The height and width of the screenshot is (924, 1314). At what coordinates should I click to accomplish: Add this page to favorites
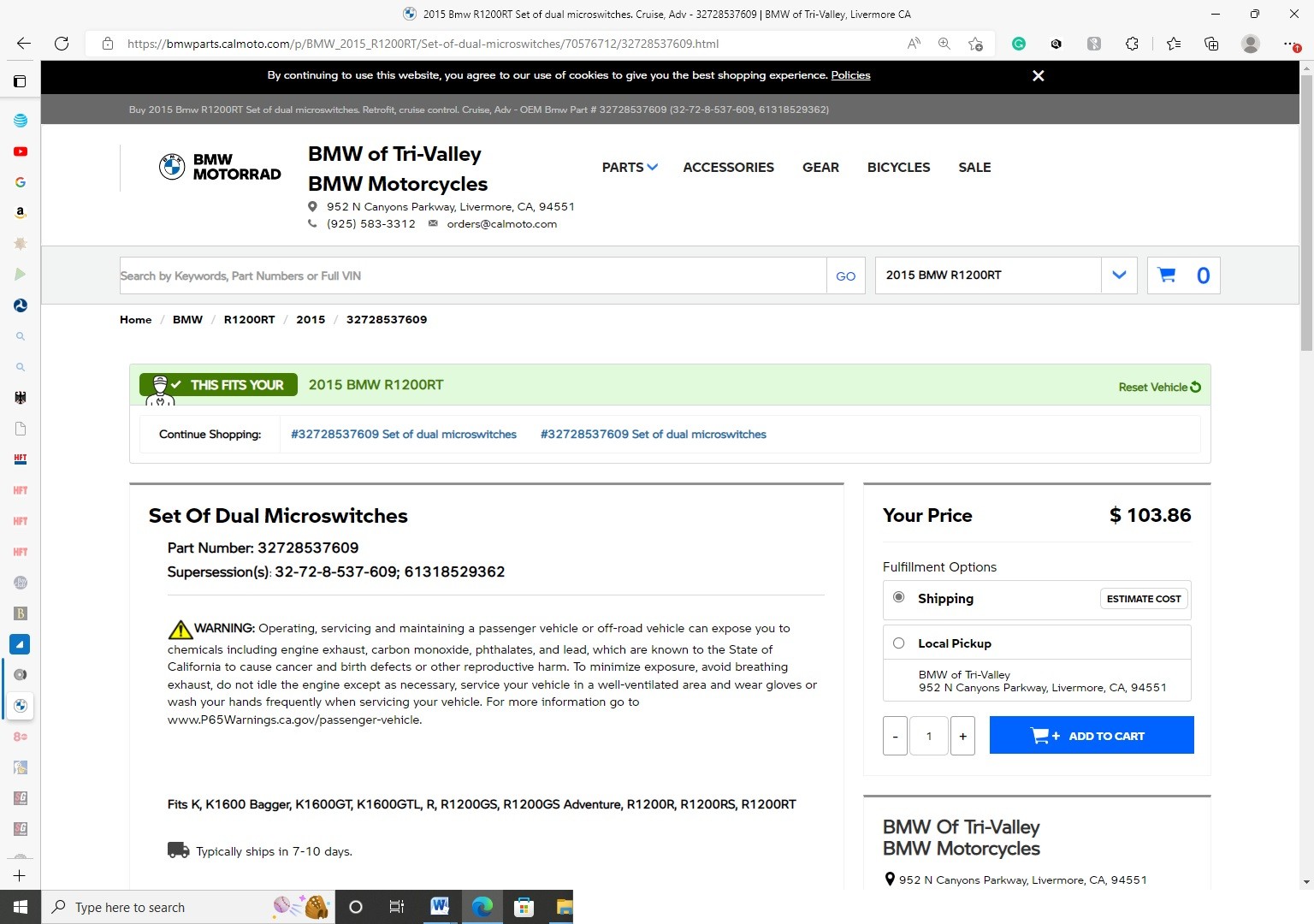(x=975, y=44)
